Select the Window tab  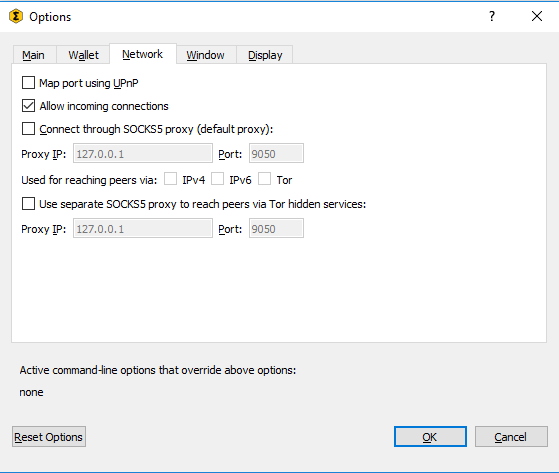tap(206, 55)
